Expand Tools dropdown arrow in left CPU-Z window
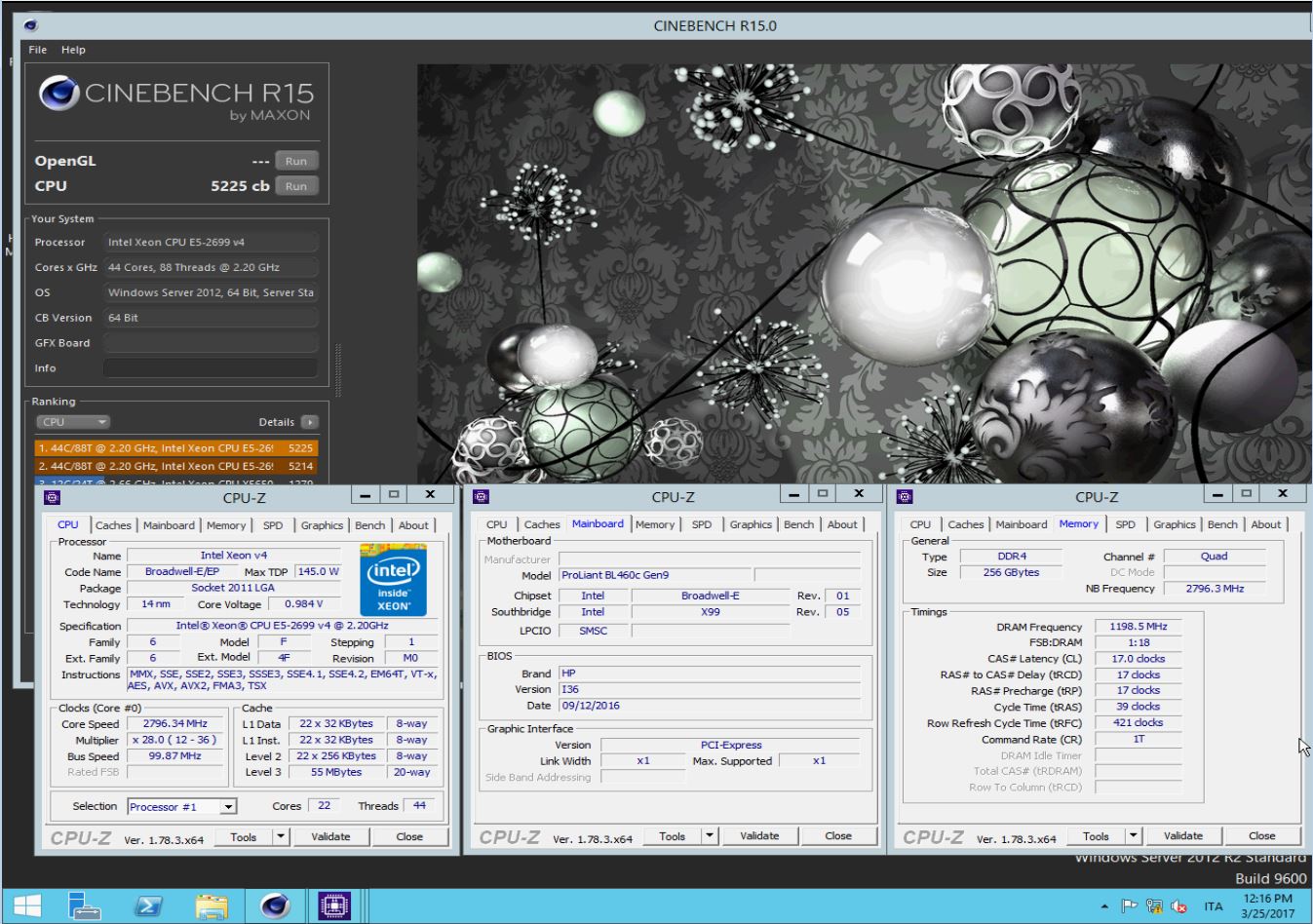 (281, 837)
